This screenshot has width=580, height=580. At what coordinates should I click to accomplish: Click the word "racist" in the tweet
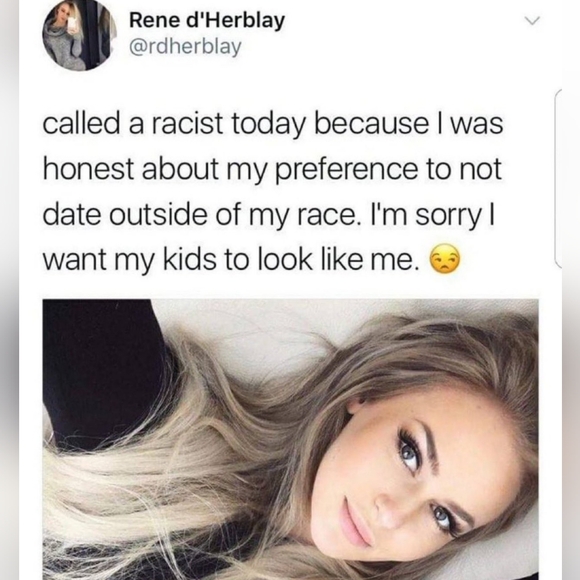pyautogui.click(x=186, y=124)
